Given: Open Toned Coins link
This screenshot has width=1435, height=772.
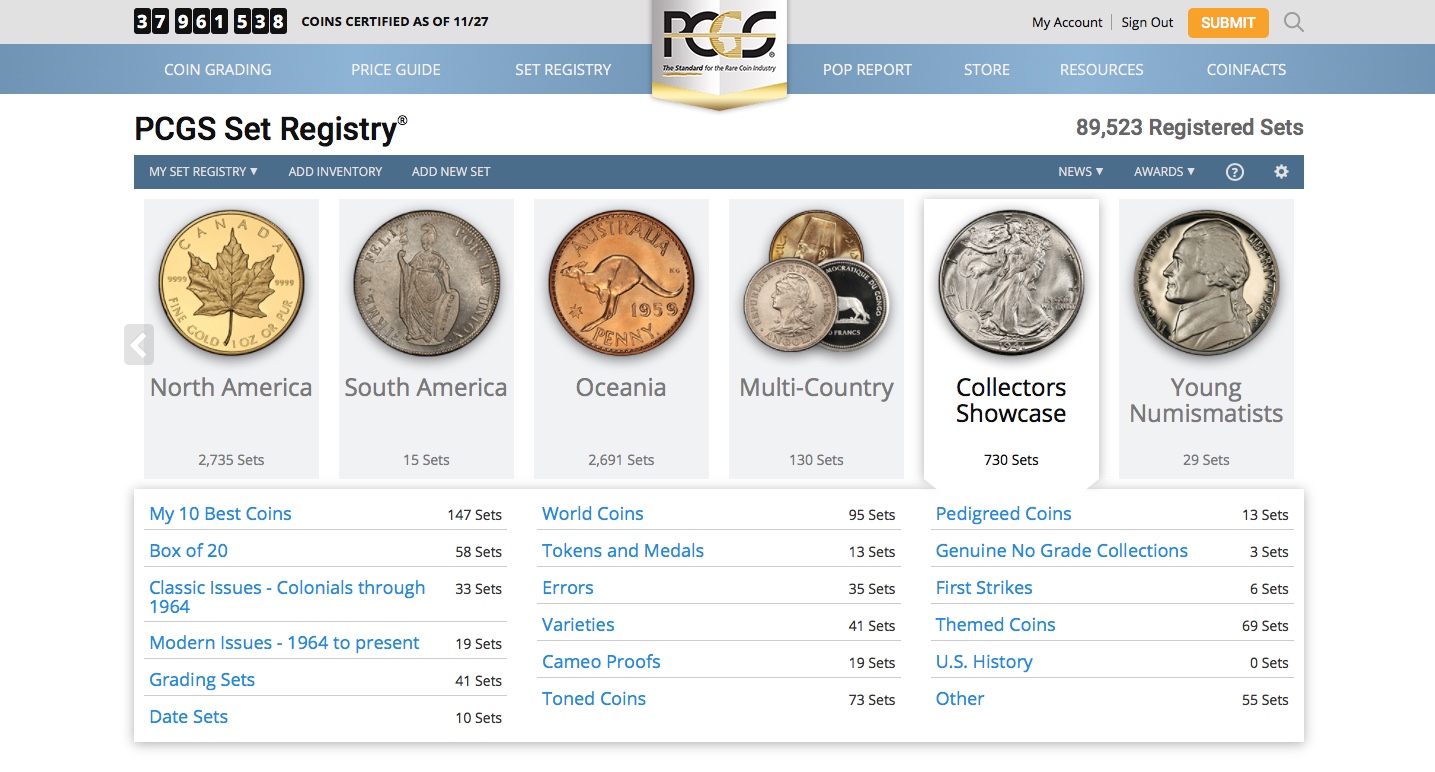Looking at the screenshot, I should pos(594,699).
